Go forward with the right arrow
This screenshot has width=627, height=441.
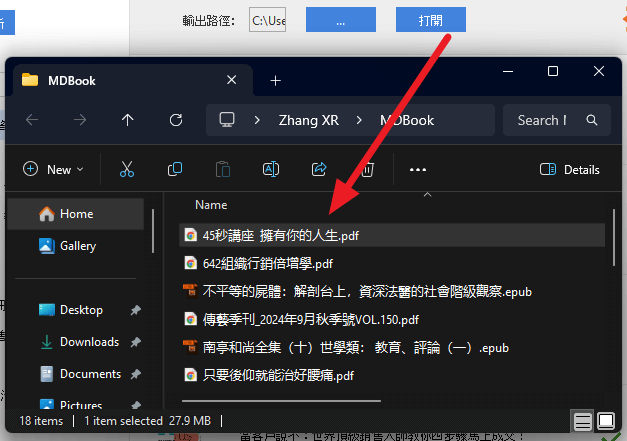point(80,120)
